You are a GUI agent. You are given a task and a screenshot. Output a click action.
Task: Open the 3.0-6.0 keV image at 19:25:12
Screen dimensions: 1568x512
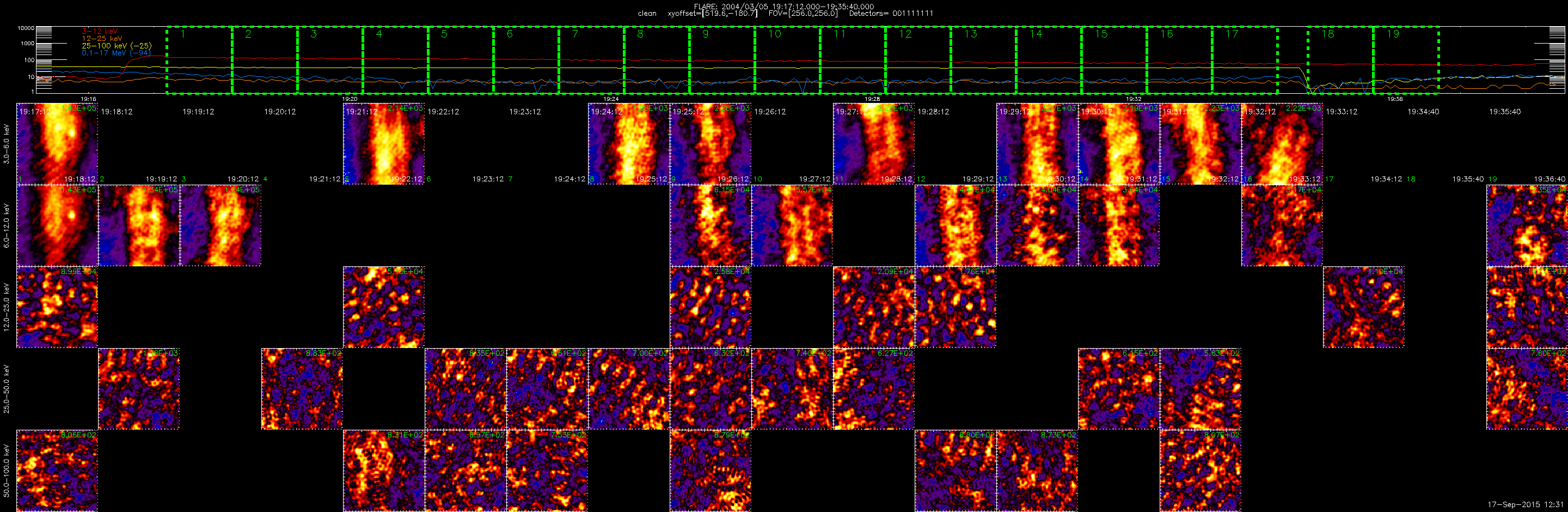(x=710, y=144)
